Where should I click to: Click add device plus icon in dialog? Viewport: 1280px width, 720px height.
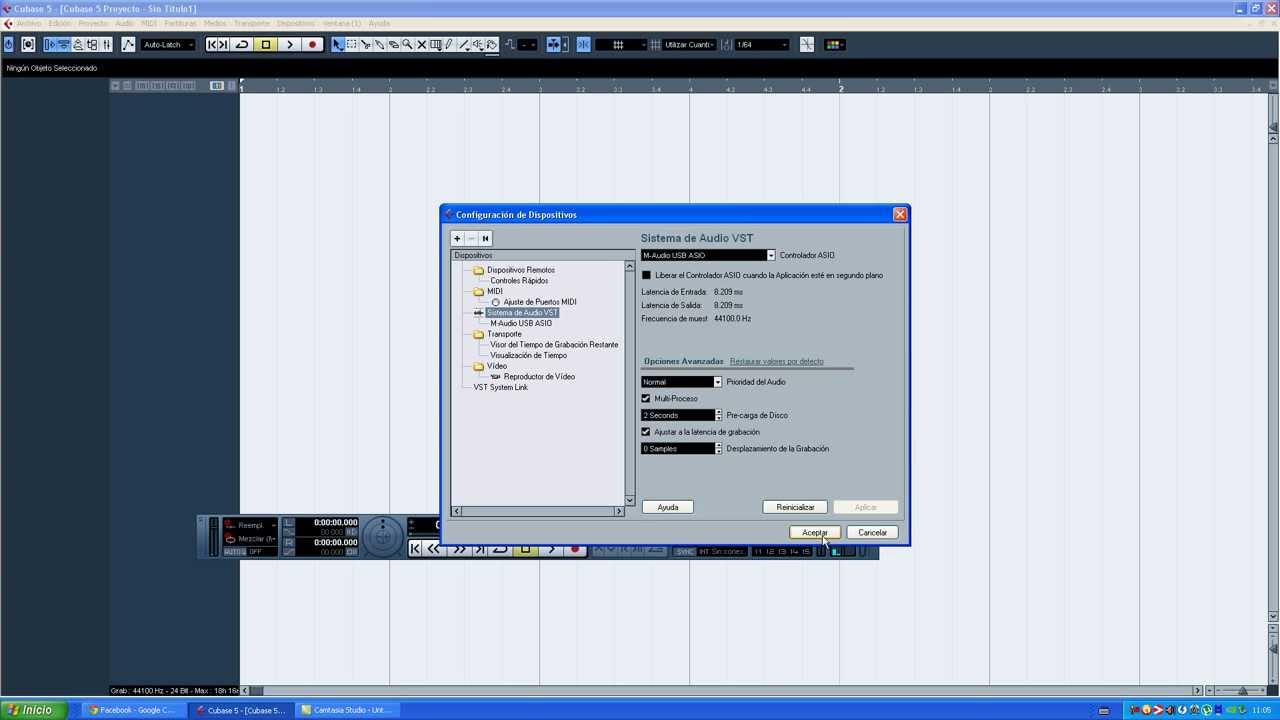(x=457, y=238)
